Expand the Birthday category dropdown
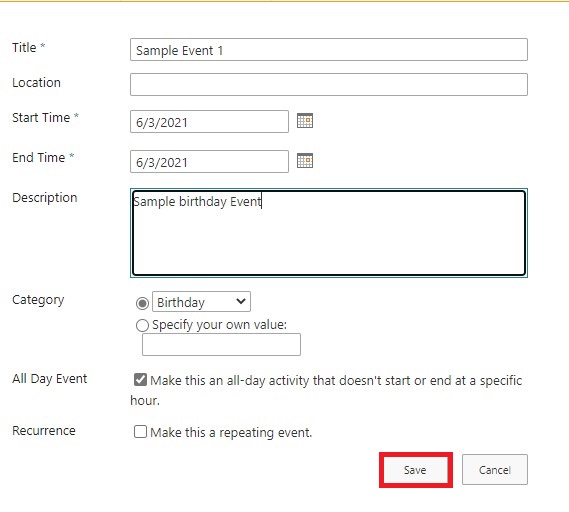Viewport: 569px width, 512px height. (201, 302)
